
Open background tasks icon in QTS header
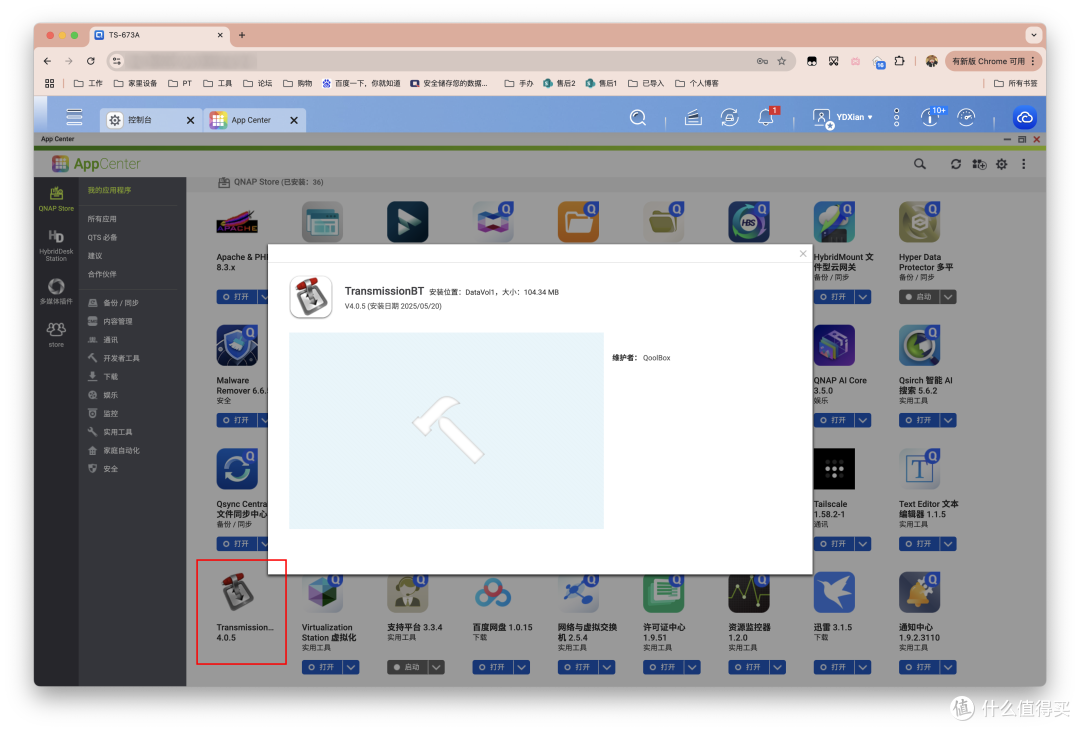tap(693, 119)
